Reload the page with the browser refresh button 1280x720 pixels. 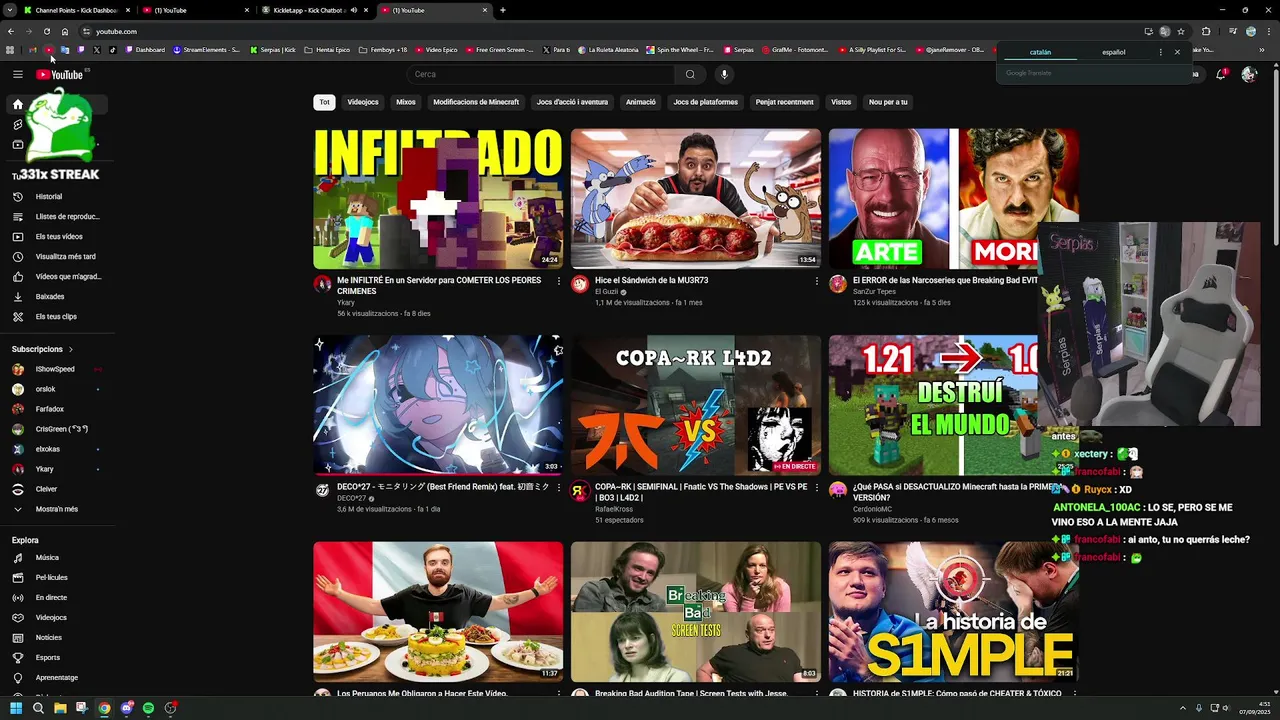coord(46,31)
